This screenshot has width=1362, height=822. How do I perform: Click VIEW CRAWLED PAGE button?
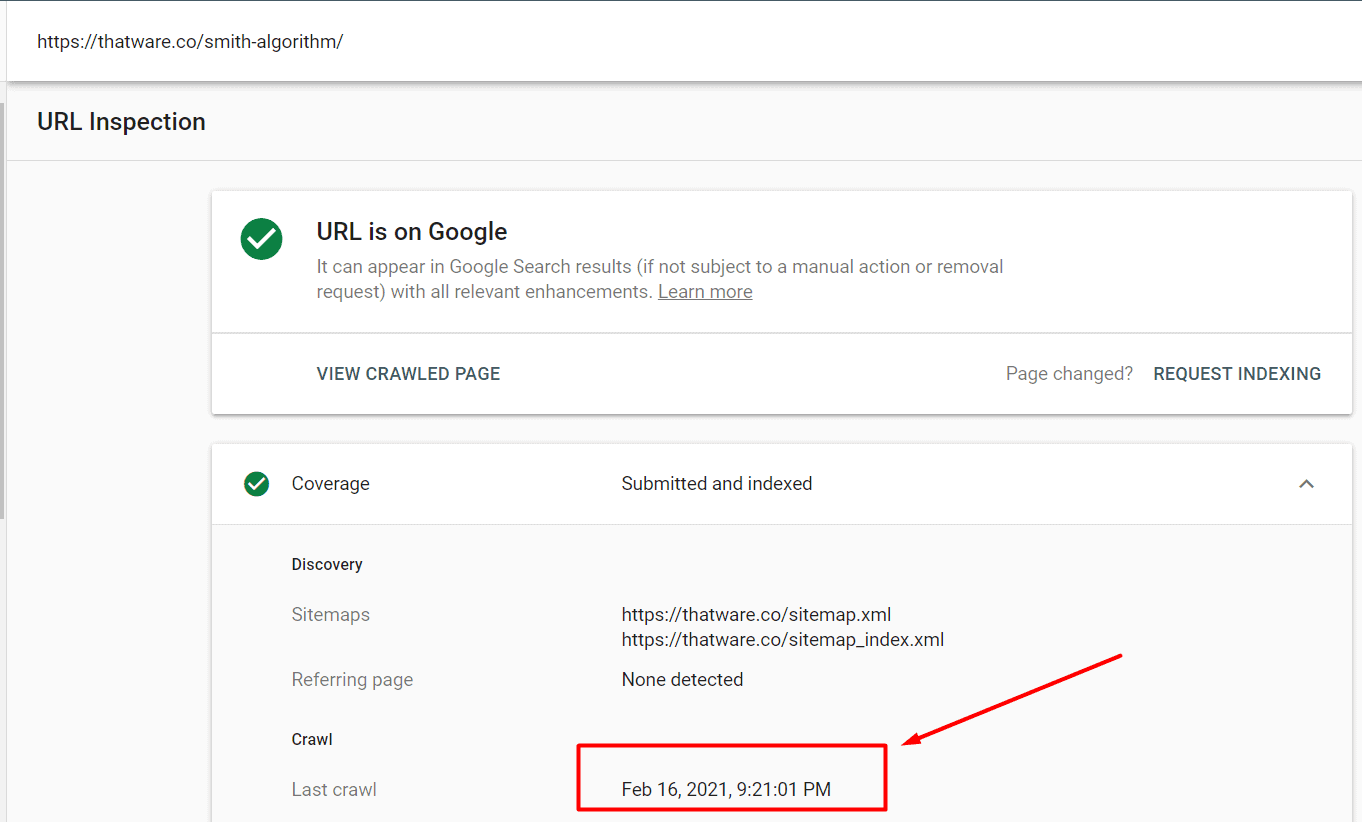(408, 374)
